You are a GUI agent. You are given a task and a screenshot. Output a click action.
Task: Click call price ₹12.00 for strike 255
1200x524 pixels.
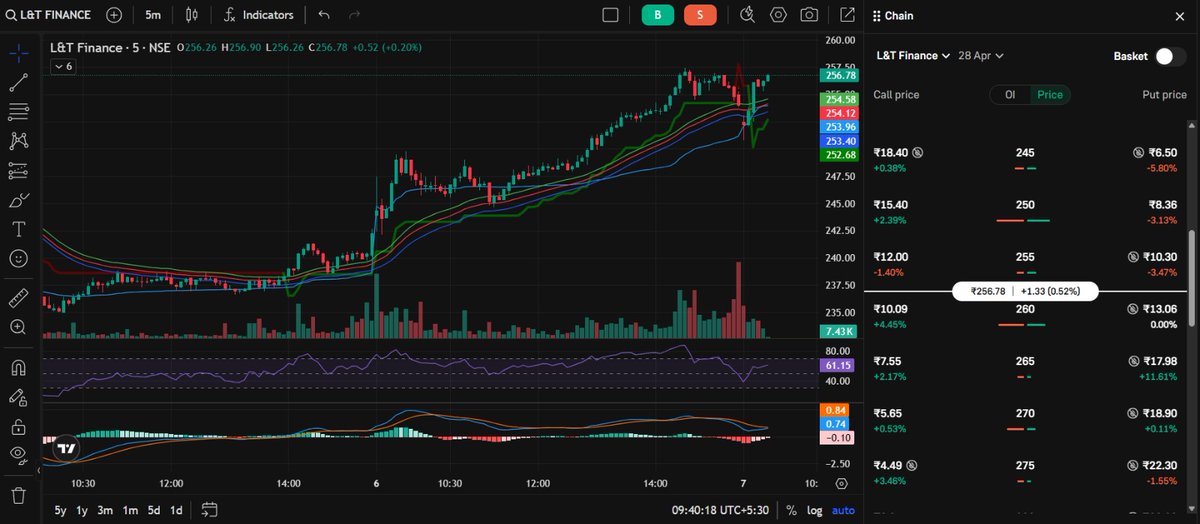click(891, 257)
